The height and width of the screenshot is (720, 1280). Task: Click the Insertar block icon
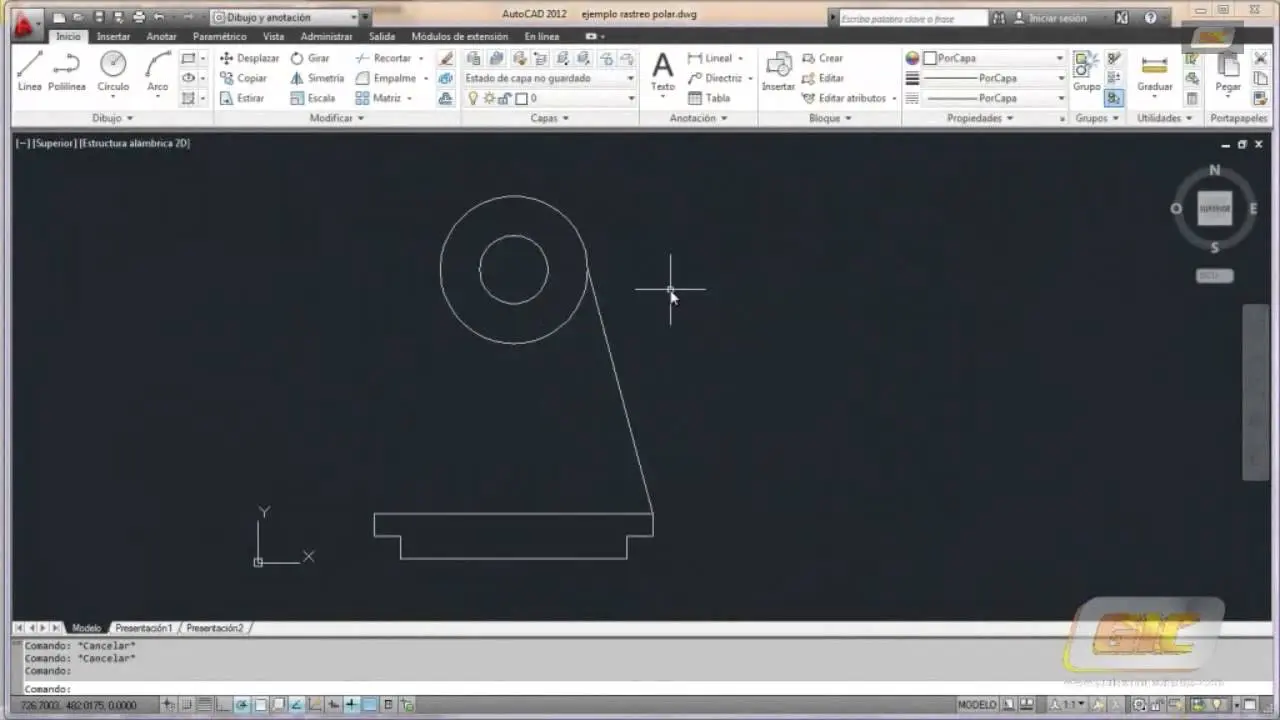pyautogui.click(x=778, y=72)
